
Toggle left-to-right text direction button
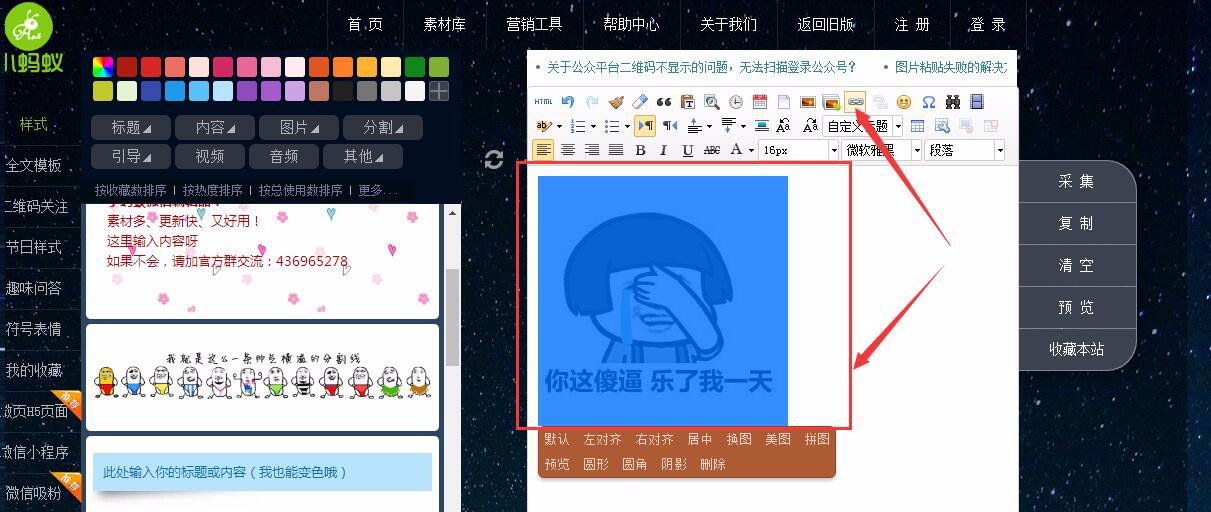(x=645, y=126)
